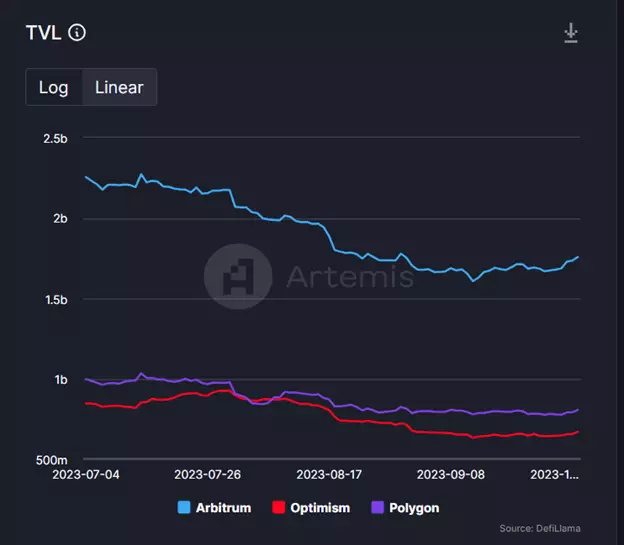Click the Arbitrum legend label

click(223, 508)
